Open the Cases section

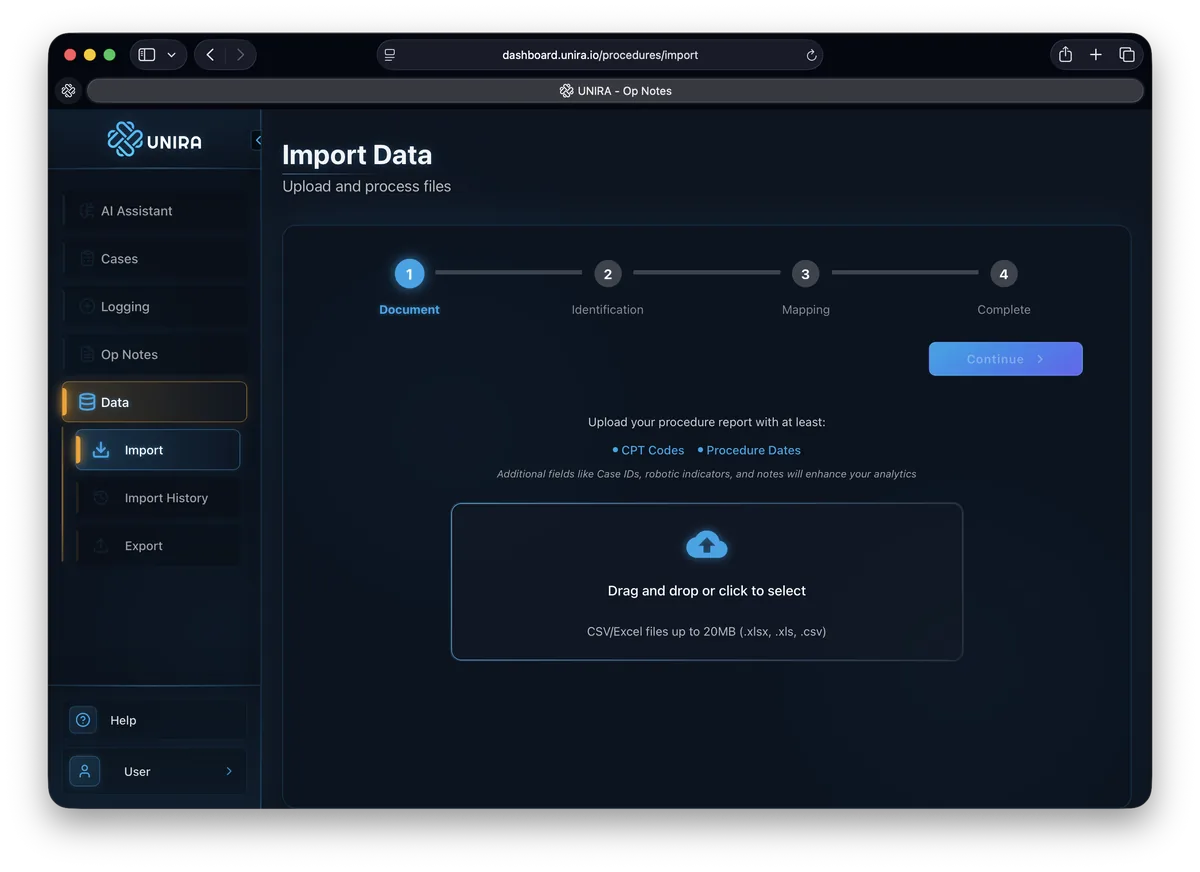pyautogui.click(x=155, y=259)
